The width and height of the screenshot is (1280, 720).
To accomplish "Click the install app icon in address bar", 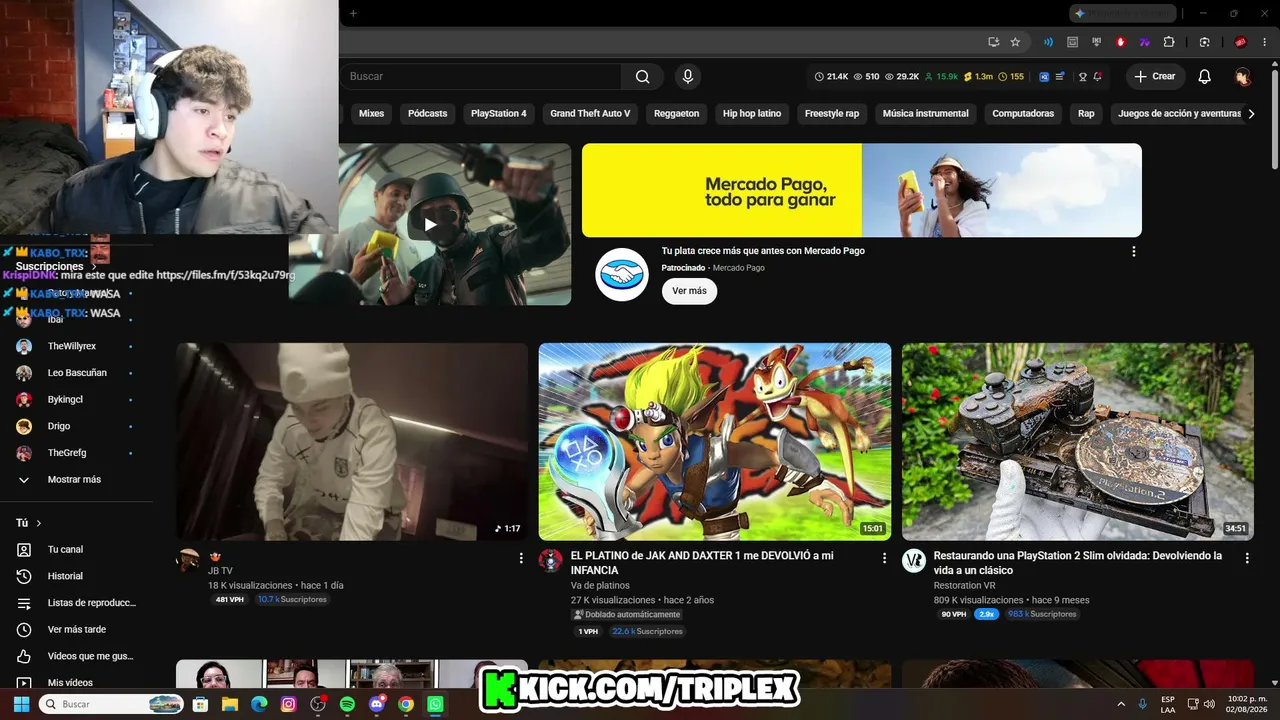I will (x=993, y=42).
